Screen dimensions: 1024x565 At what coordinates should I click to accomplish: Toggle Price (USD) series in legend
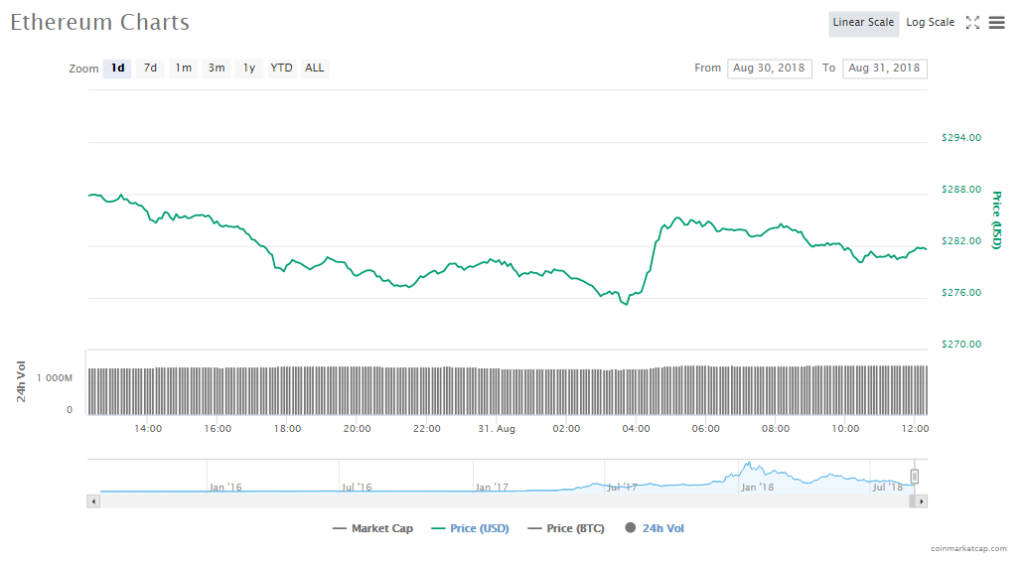[x=470, y=528]
